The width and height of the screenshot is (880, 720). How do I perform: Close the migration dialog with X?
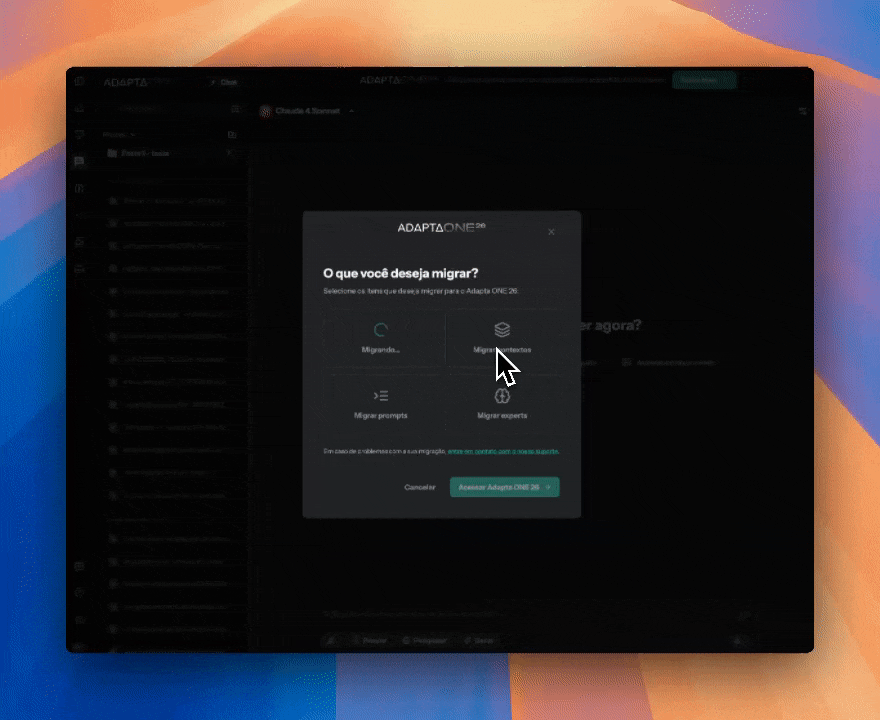pyautogui.click(x=551, y=232)
